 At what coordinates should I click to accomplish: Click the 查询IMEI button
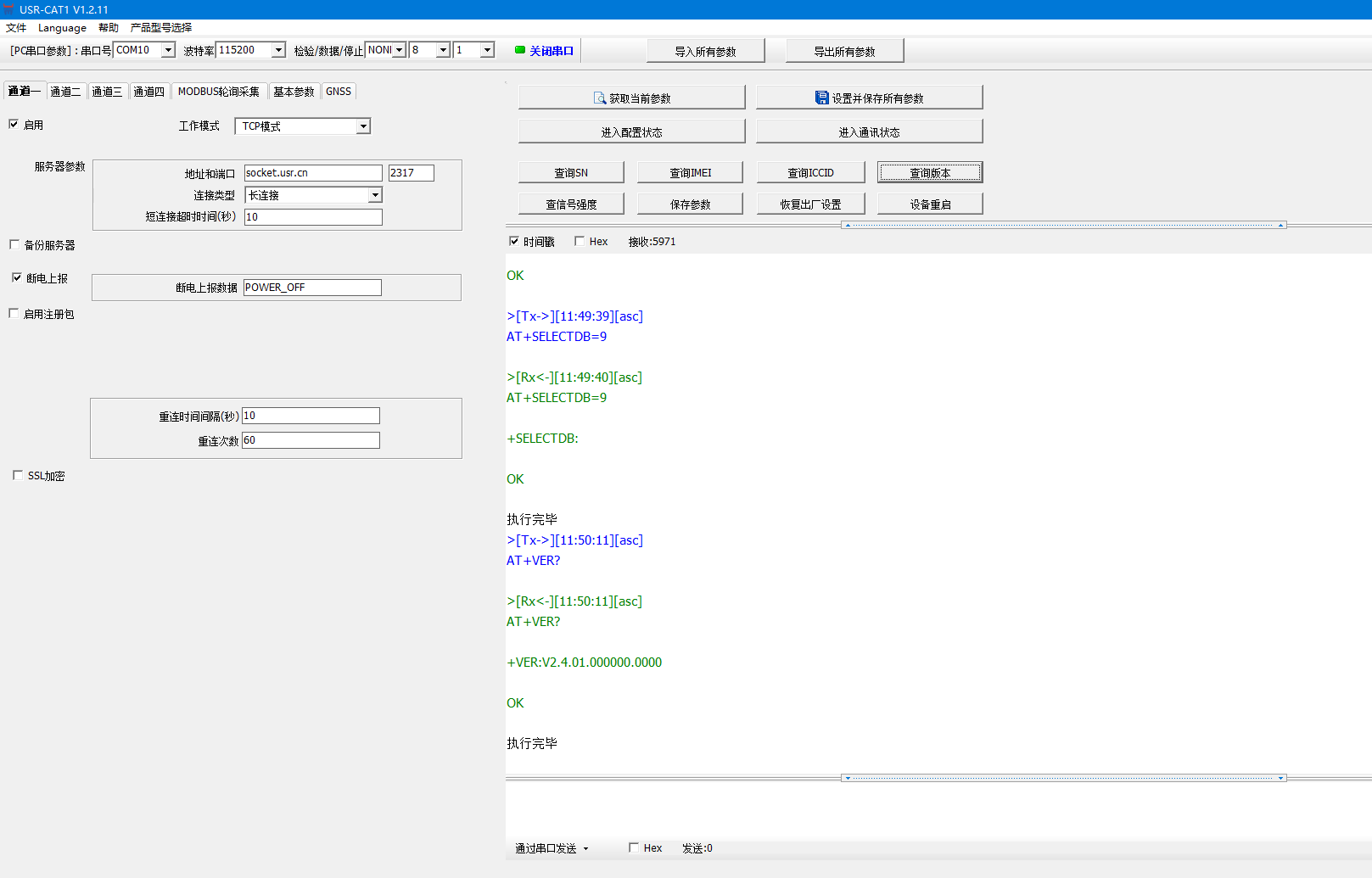690,173
